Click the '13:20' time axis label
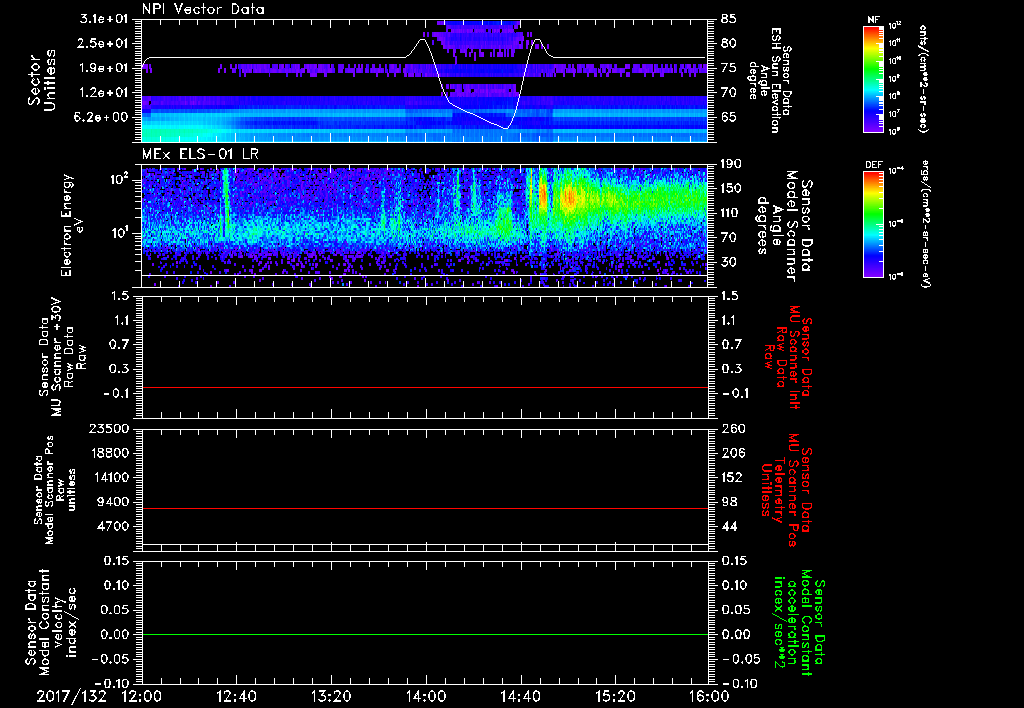 (x=331, y=696)
